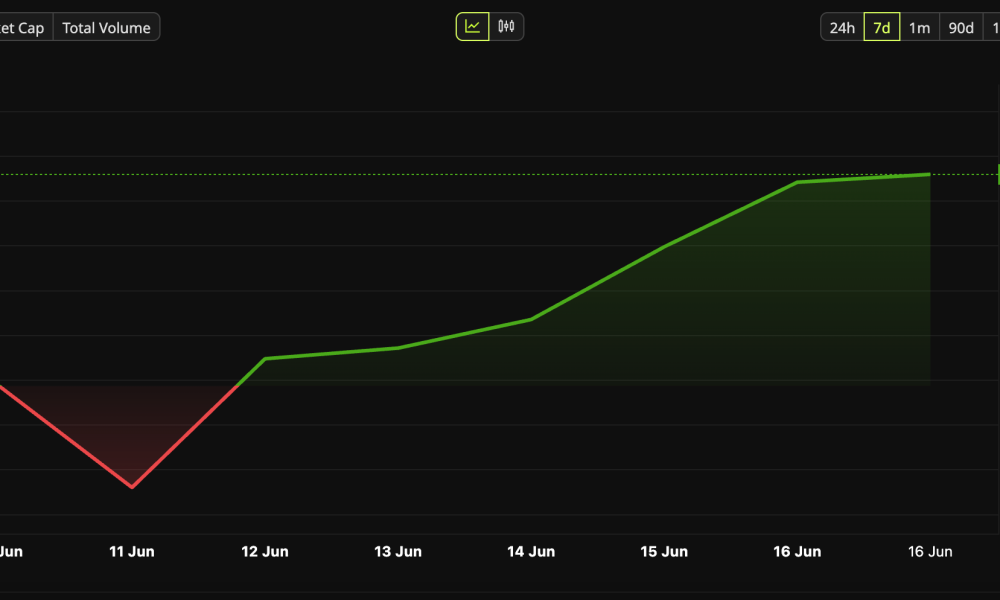Set time range to 24h
The image size is (1000, 600).
coord(842,27)
